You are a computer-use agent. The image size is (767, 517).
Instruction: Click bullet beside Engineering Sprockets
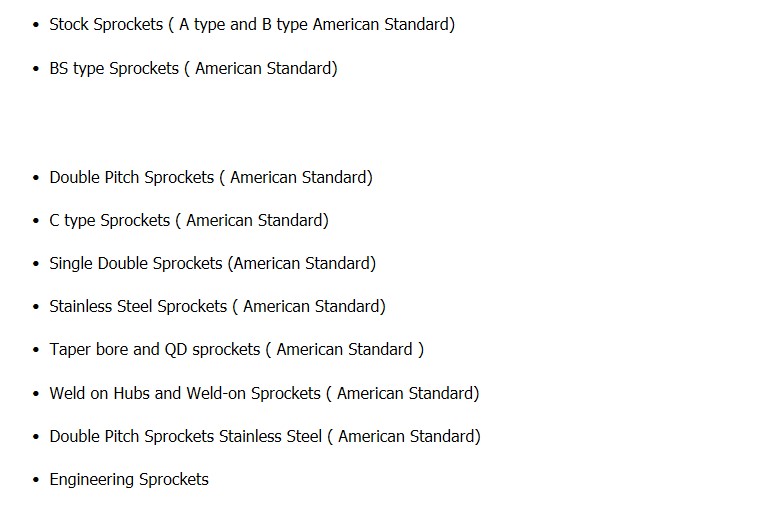36,479
